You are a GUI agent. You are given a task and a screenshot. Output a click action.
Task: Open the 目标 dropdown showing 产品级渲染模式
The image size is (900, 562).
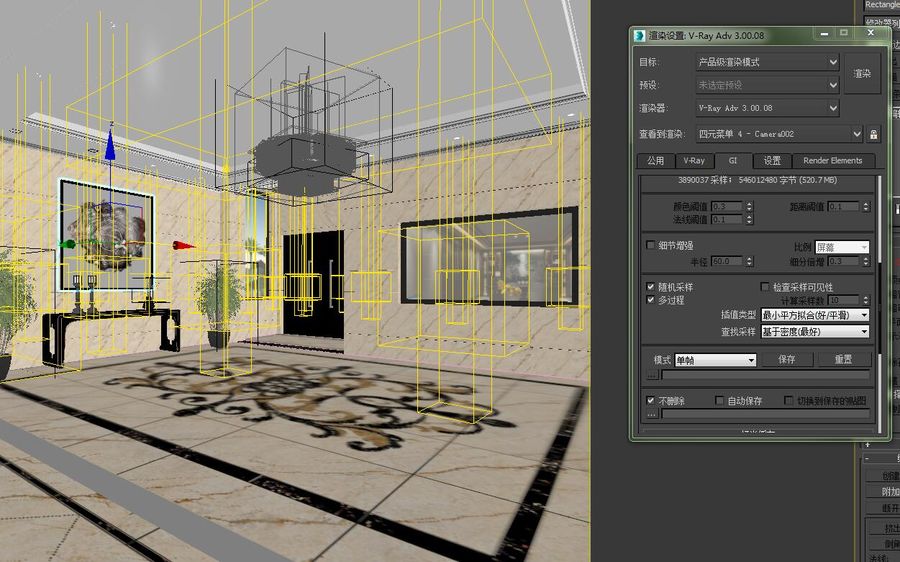tap(767, 62)
